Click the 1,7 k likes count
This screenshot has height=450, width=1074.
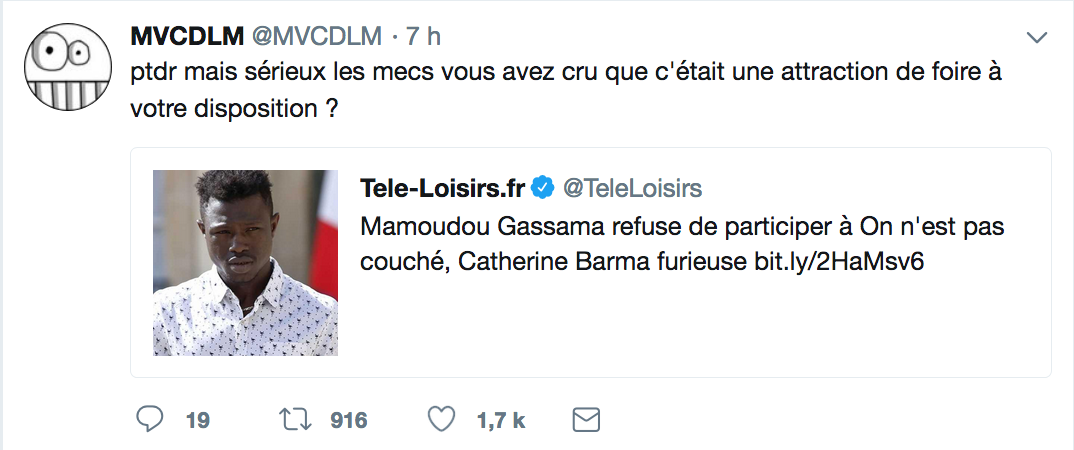pos(502,420)
